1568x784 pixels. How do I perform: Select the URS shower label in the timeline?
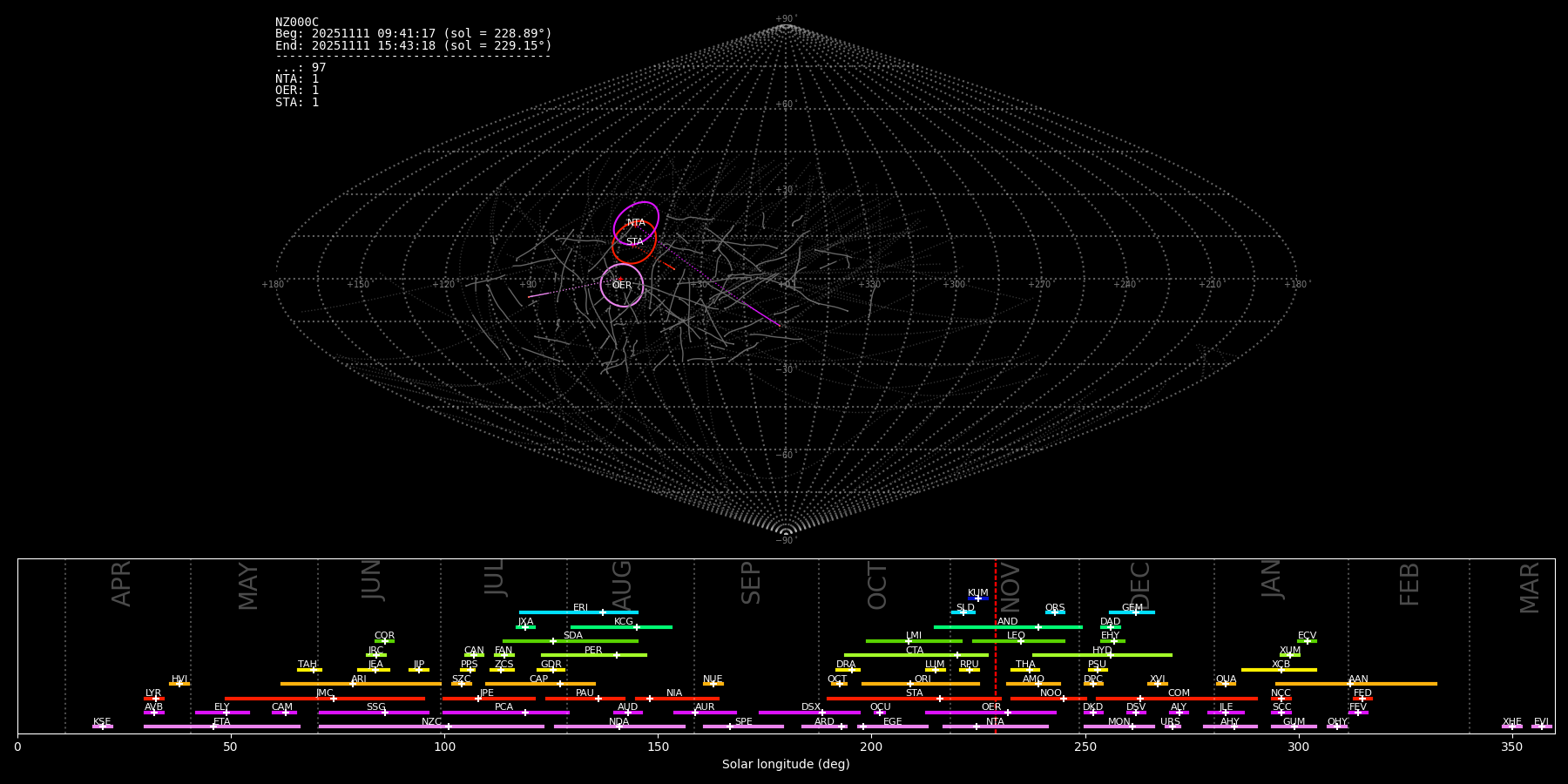pos(1170,722)
